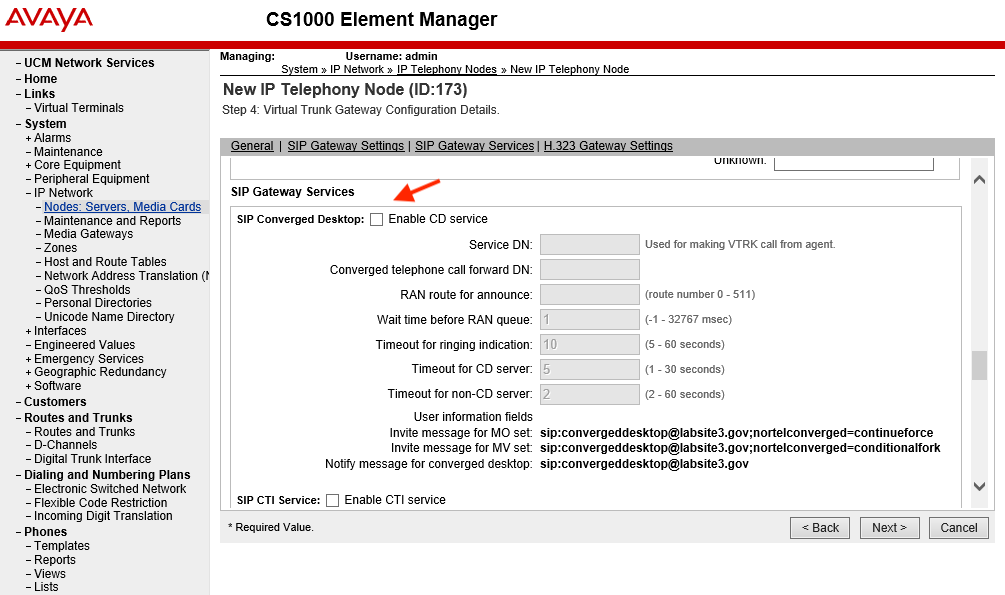The image size is (1005, 595).
Task: Cancel the new node wizard
Action: [x=959, y=528]
